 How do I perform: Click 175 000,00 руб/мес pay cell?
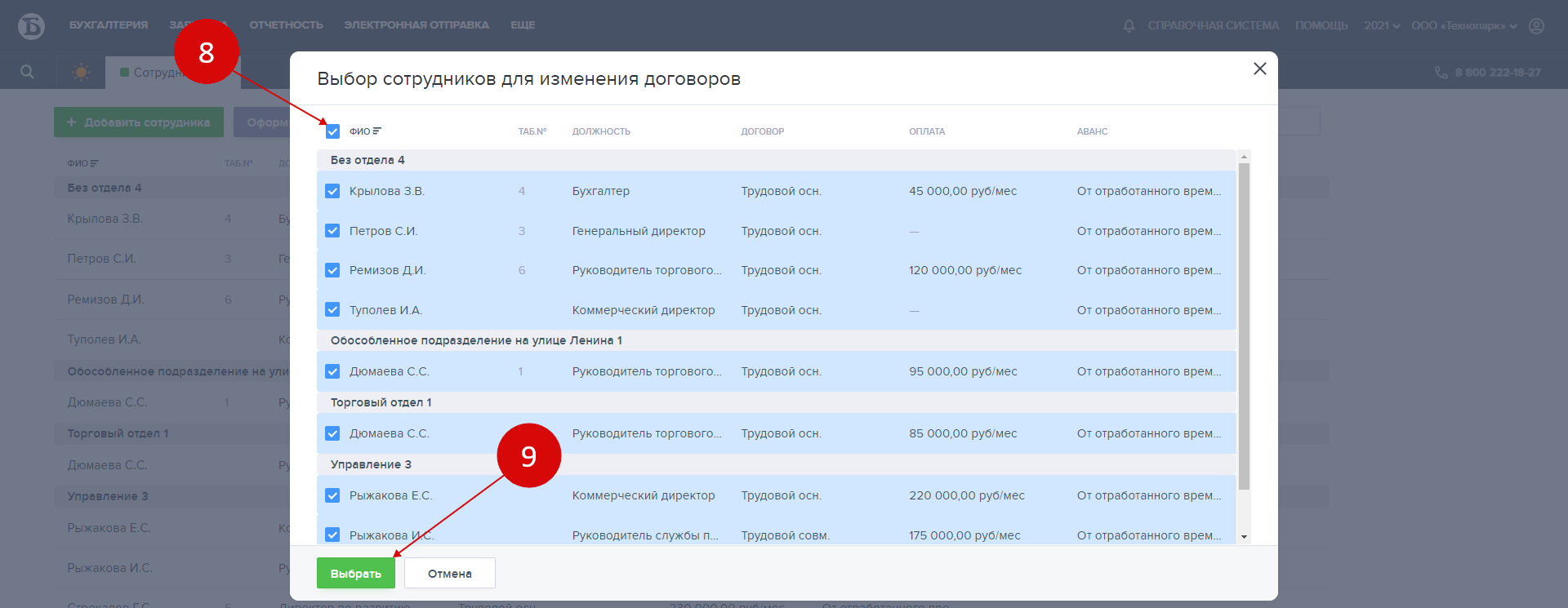pos(964,535)
